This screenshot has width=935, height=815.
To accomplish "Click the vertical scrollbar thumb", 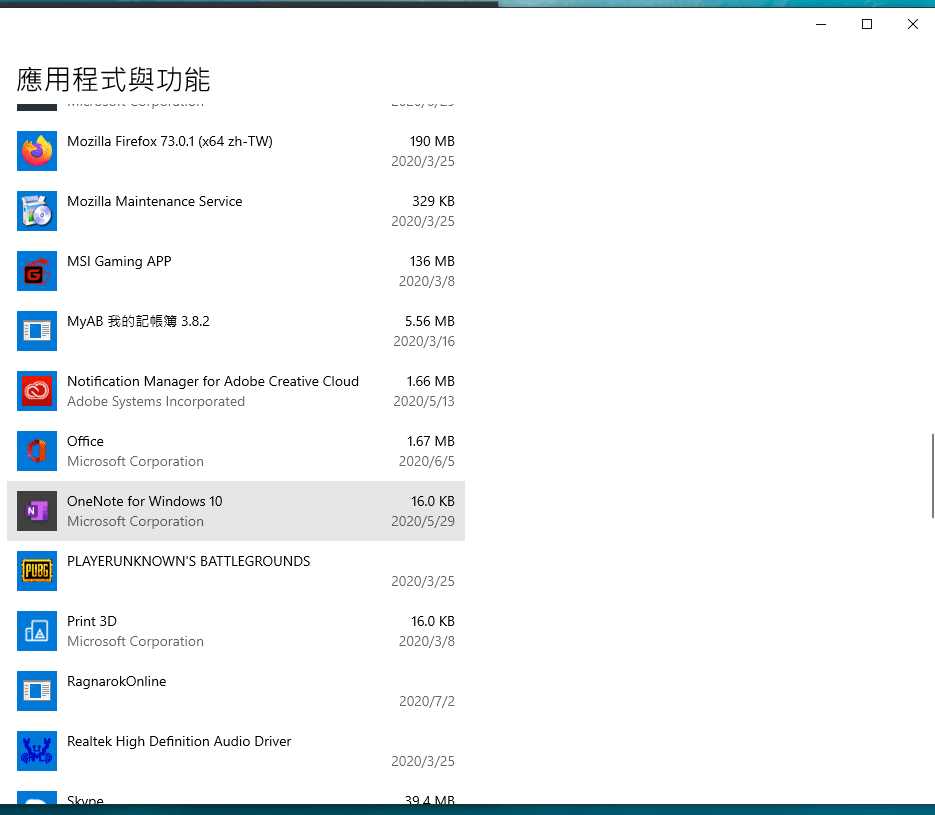I will tap(932, 476).
